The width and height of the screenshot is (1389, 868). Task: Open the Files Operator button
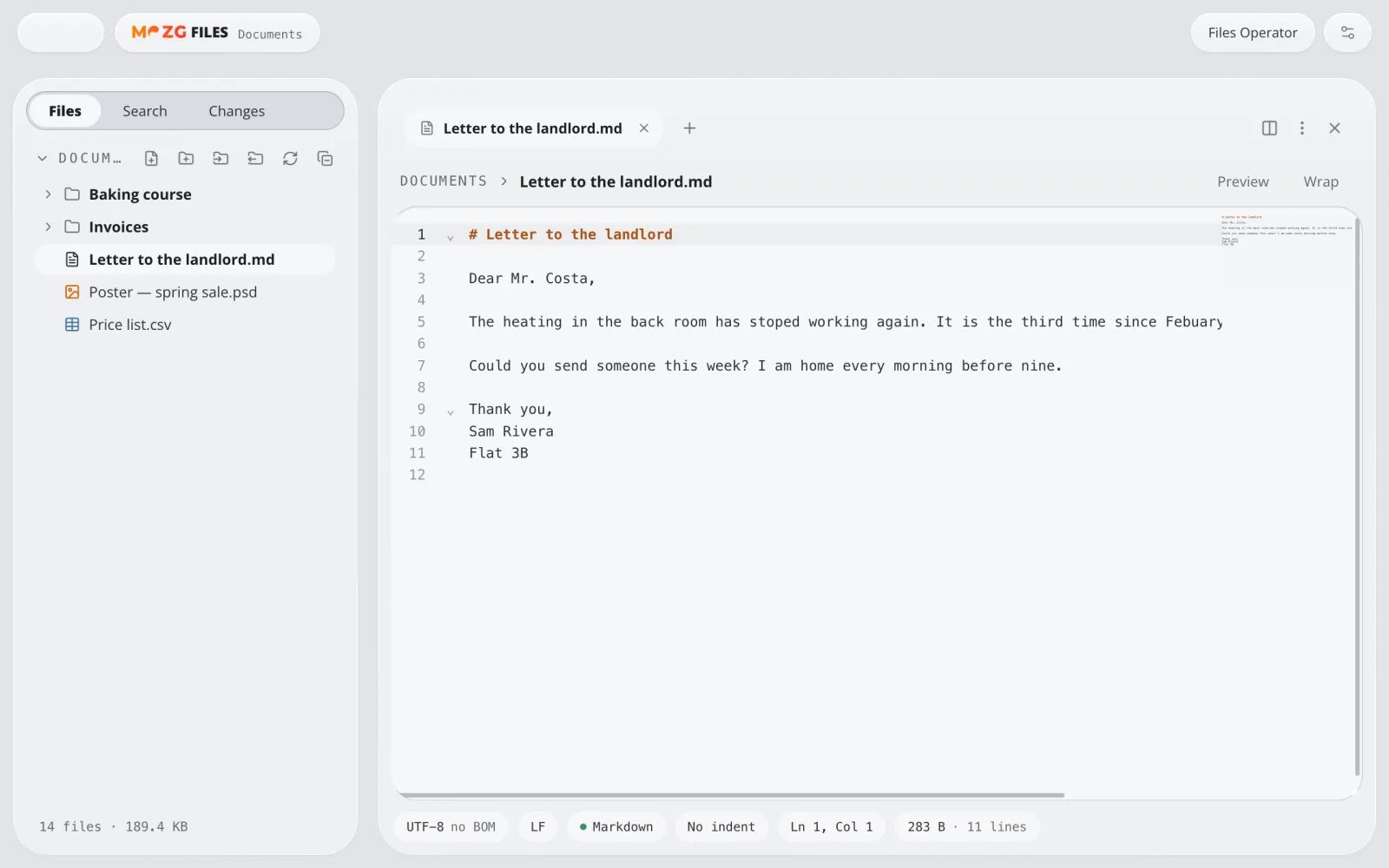click(1252, 32)
